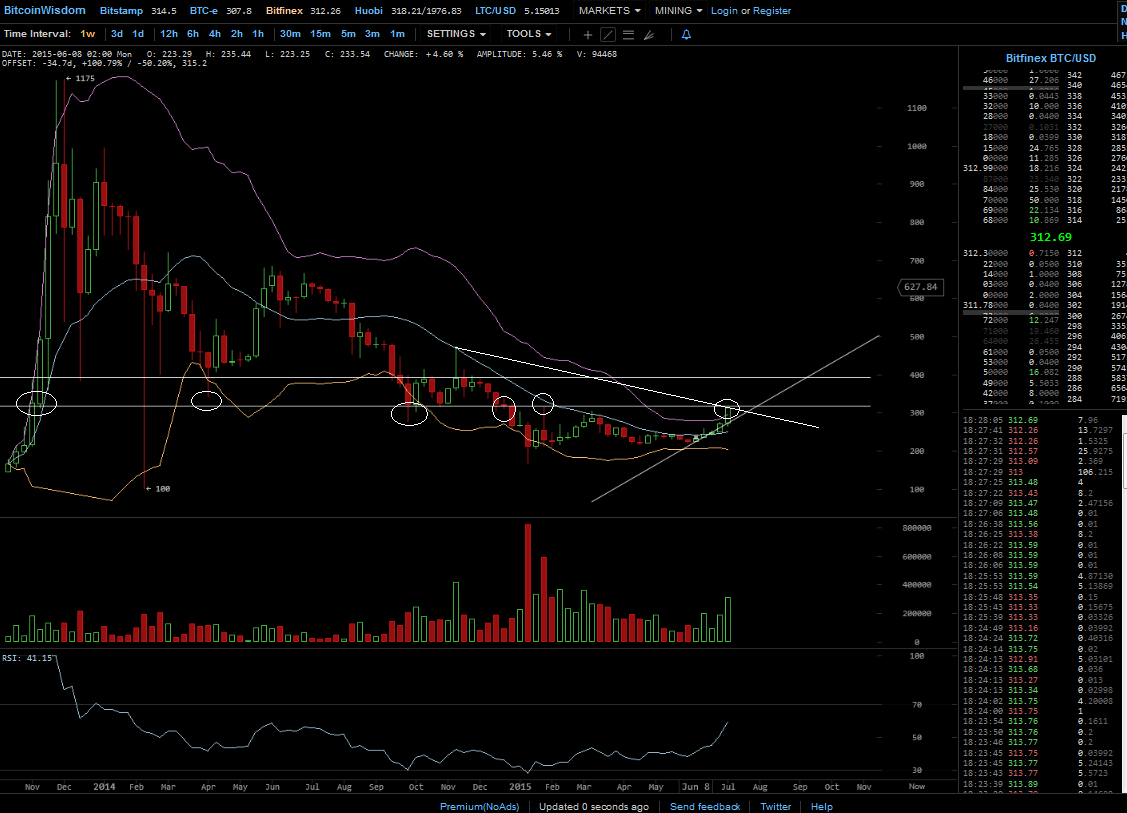Click the Login link
Image resolution: width=1127 pixels, height=813 pixels.
(724, 11)
